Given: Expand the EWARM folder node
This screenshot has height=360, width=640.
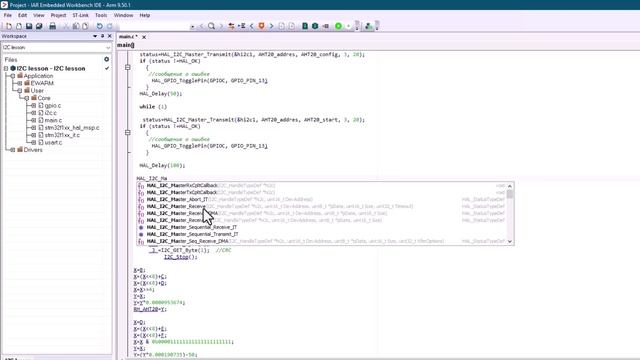Looking at the screenshot, I should tap(20, 83).
